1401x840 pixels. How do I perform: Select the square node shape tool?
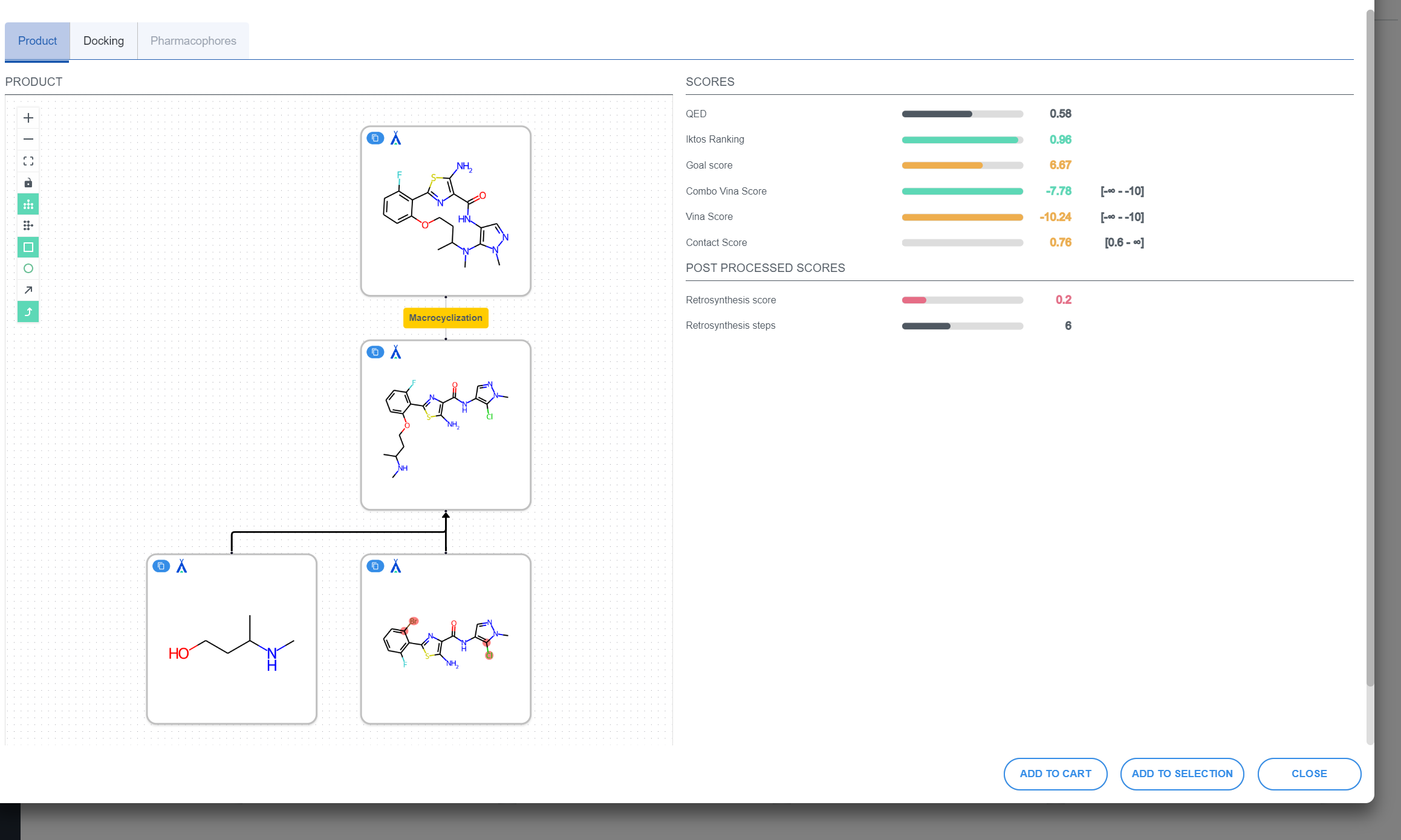pyautogui.click(x=28, y=247)
